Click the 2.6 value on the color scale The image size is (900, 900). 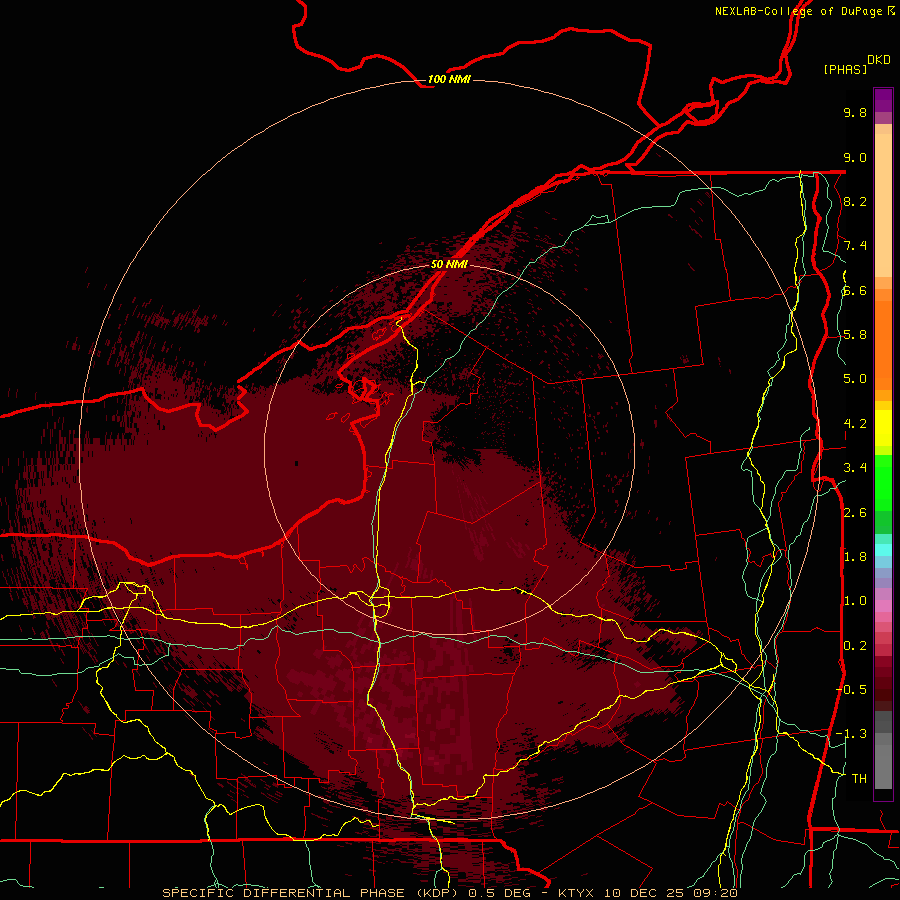point(855,513)
